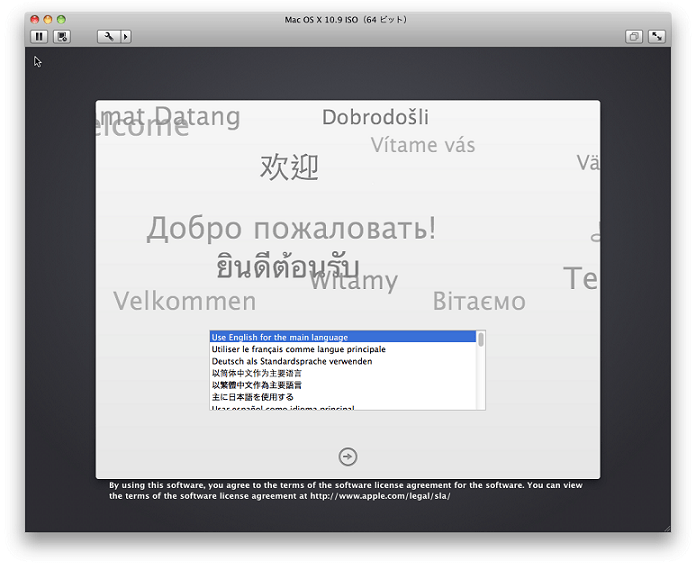This screenshot has height=570, width=696.
Task: Pause the virtual machine
Action: click(39, 36)
